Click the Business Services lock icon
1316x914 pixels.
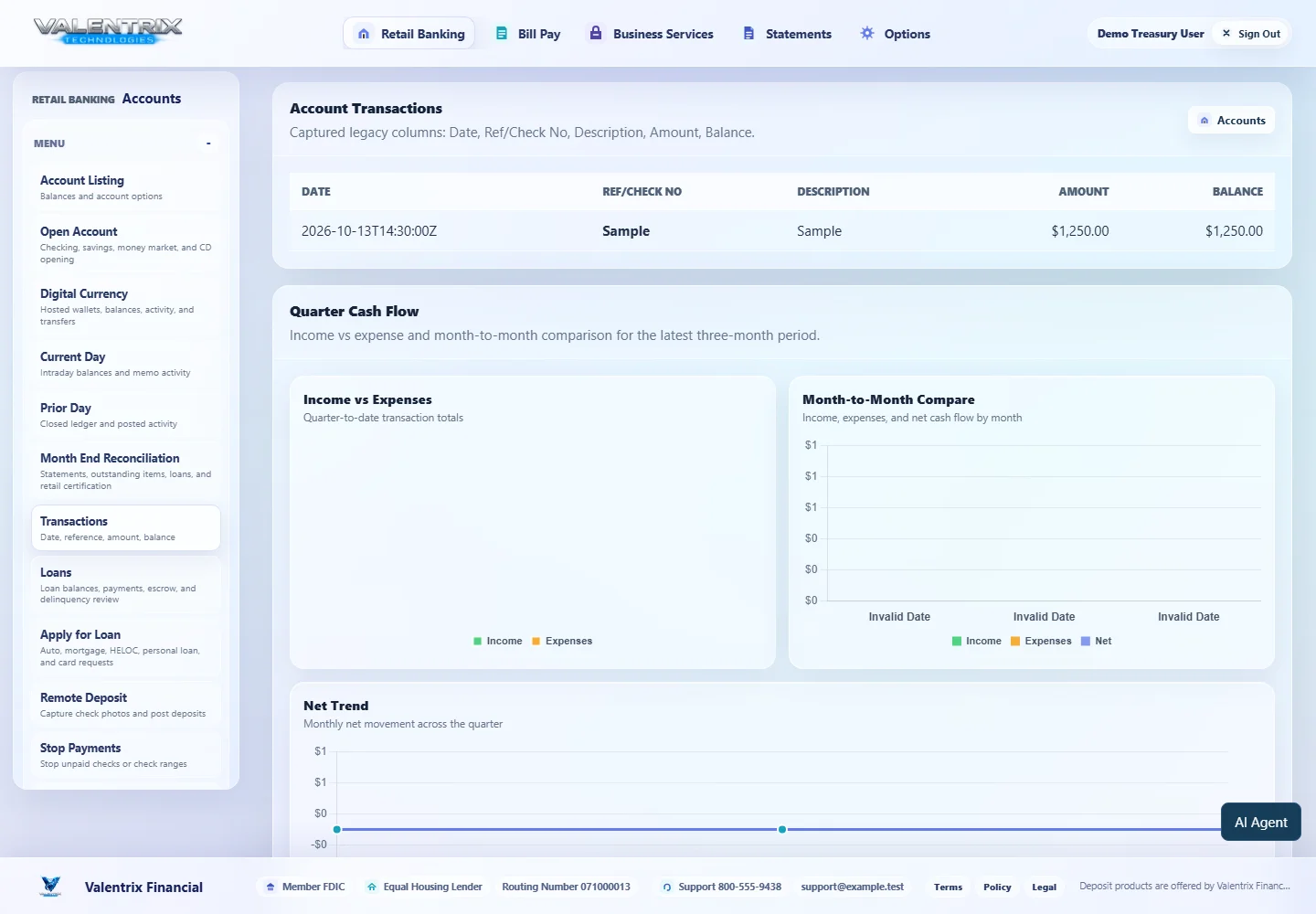pyautogui.click(x=596, y=33)
